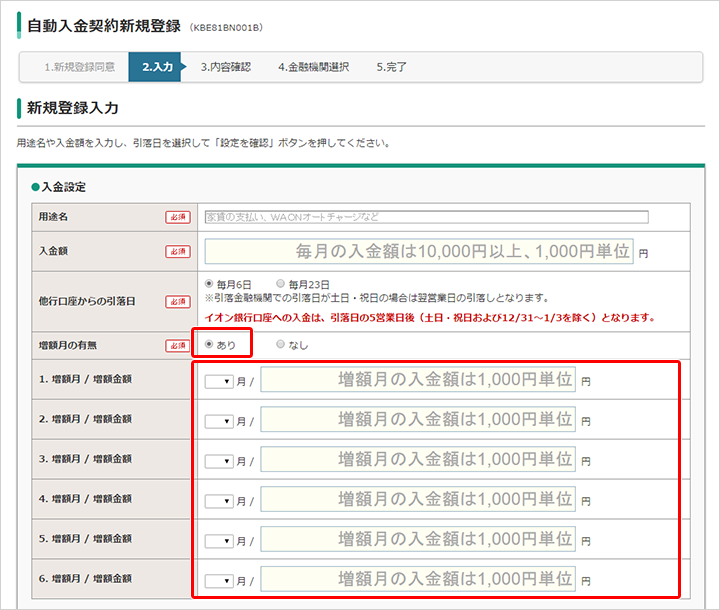720x610 pixels.
Task: Open month dropdown for 1. 増額月
Action: pyautogui.click(x=219, y=381)
